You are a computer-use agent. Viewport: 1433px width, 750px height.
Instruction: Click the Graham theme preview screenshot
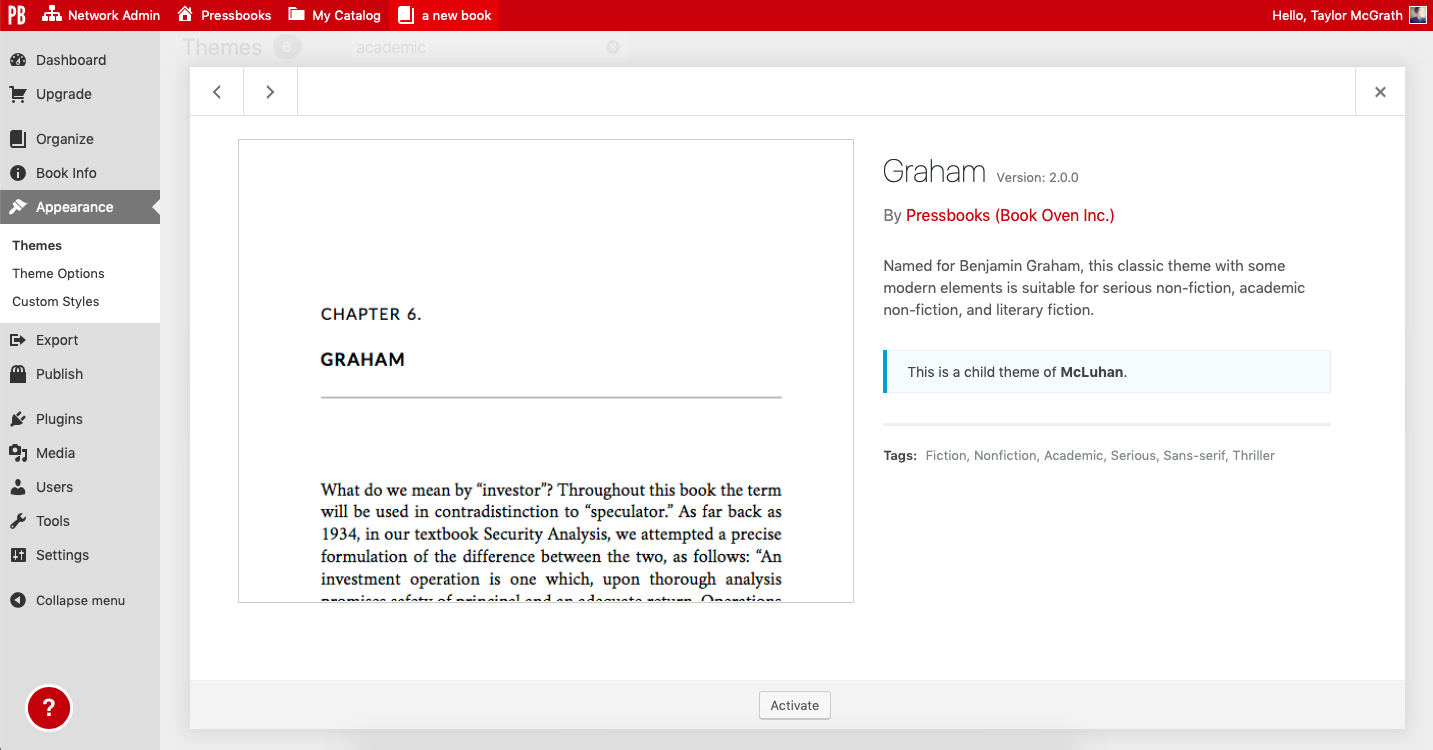pos(546,371)
